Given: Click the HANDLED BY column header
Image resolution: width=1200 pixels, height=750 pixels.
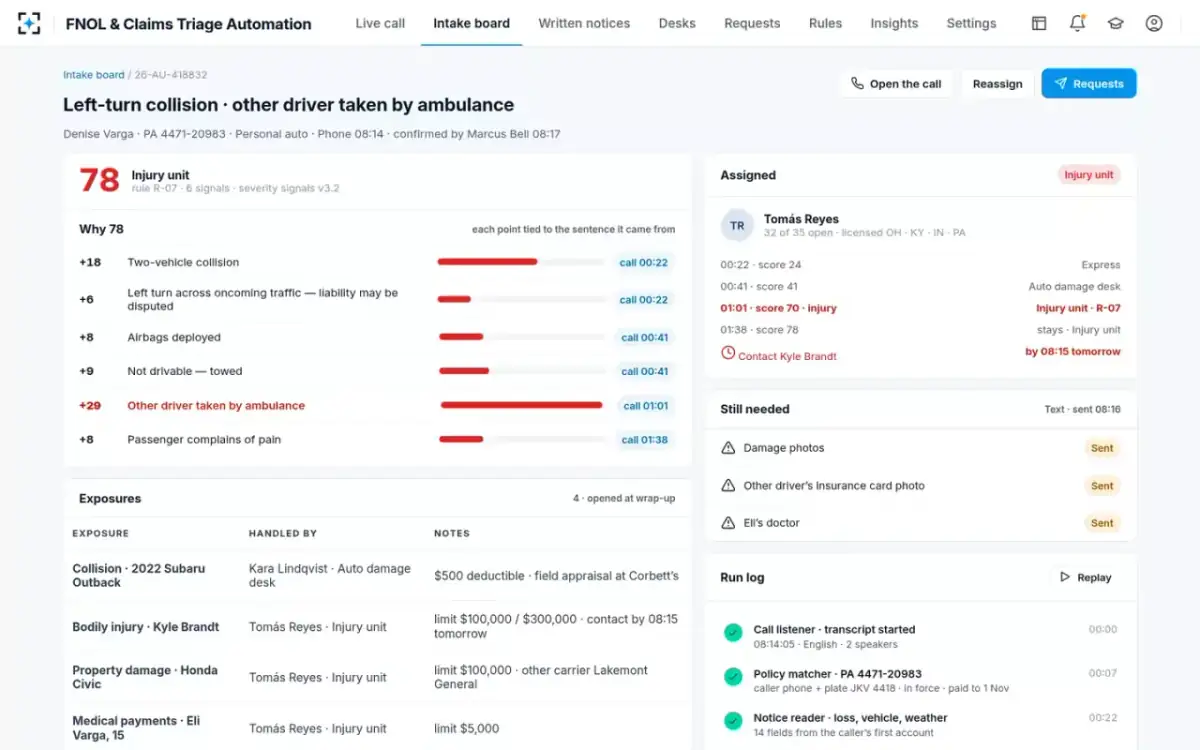Looking at the screenshot, I should [282, 533].
